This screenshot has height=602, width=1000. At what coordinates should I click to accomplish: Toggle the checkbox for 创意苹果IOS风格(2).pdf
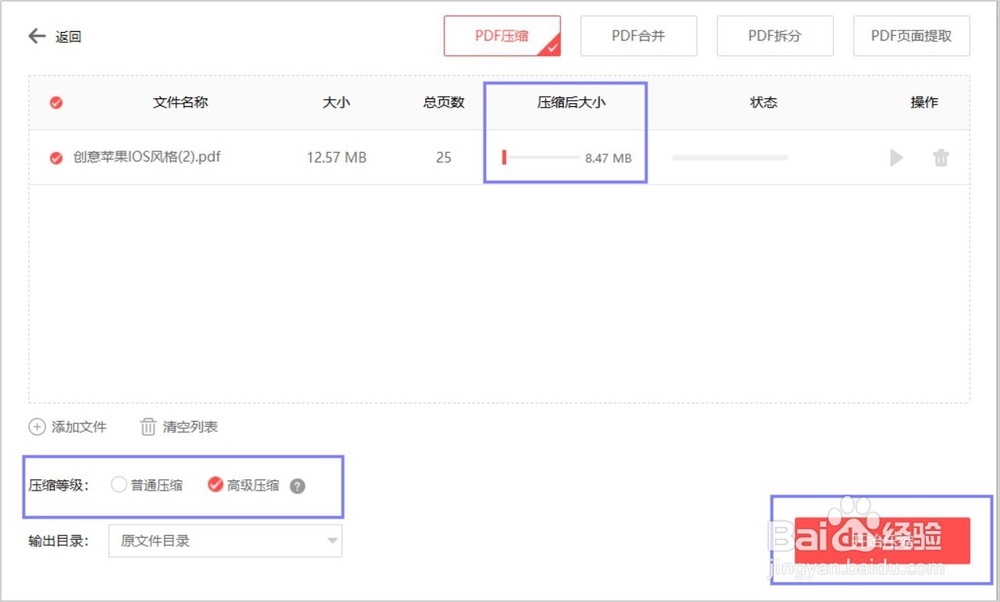click(56, 157)
